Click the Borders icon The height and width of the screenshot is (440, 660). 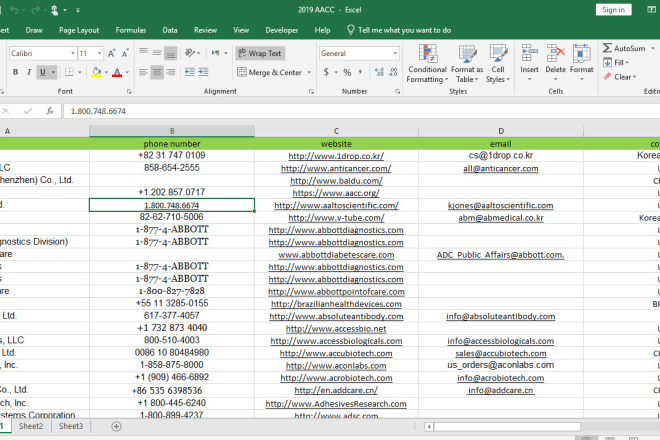click(69, 72)
